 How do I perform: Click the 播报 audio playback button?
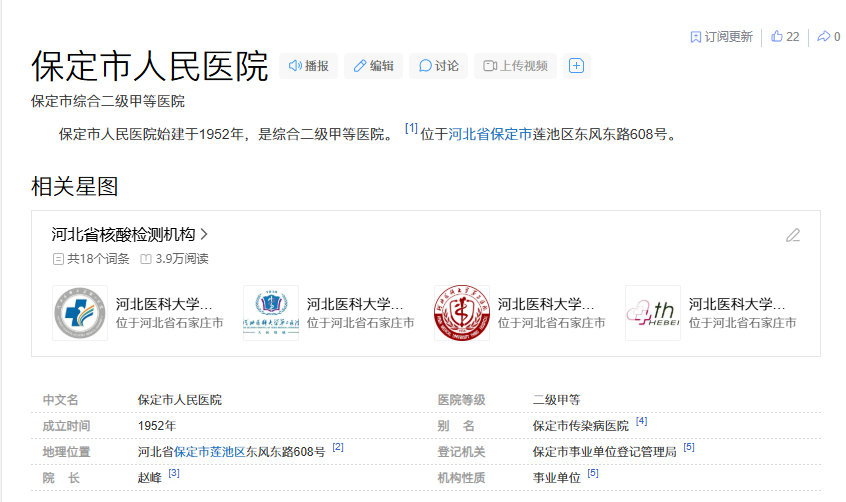point(309,66)
